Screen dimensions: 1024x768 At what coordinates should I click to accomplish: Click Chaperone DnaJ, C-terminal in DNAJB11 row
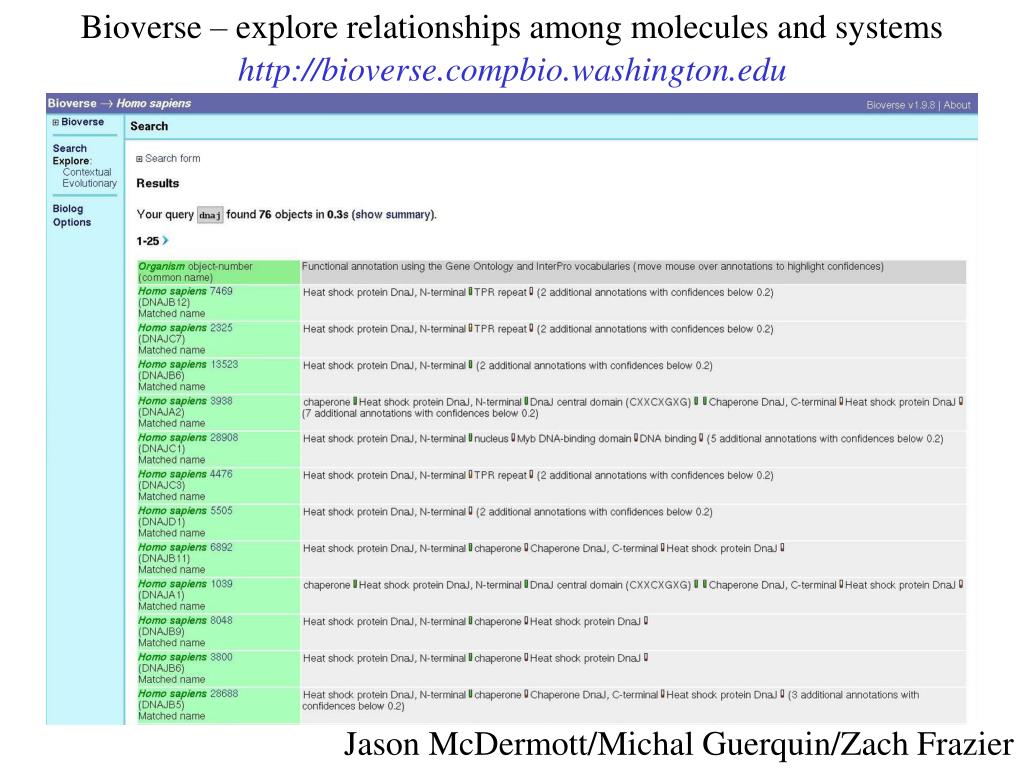[594, 549]
